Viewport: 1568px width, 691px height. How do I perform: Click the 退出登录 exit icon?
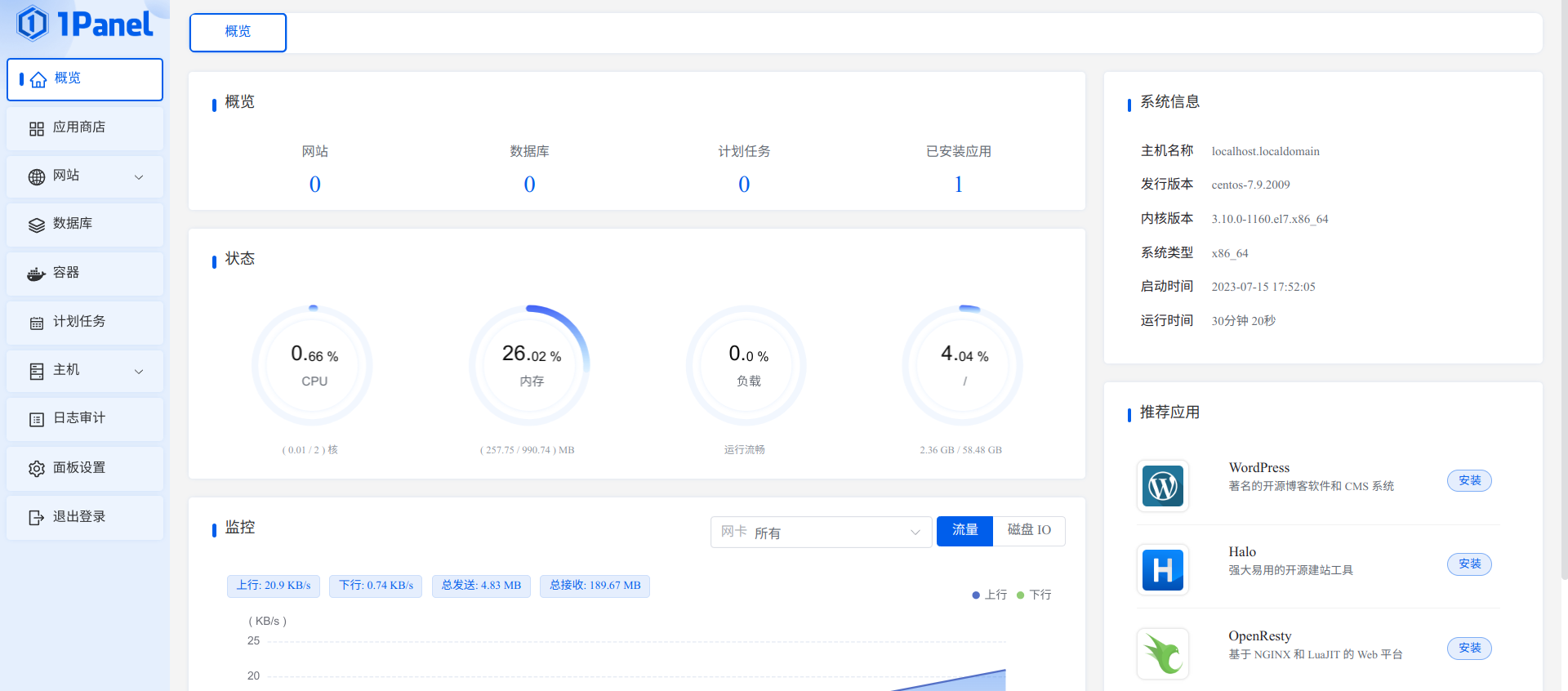tap(37, 517)
